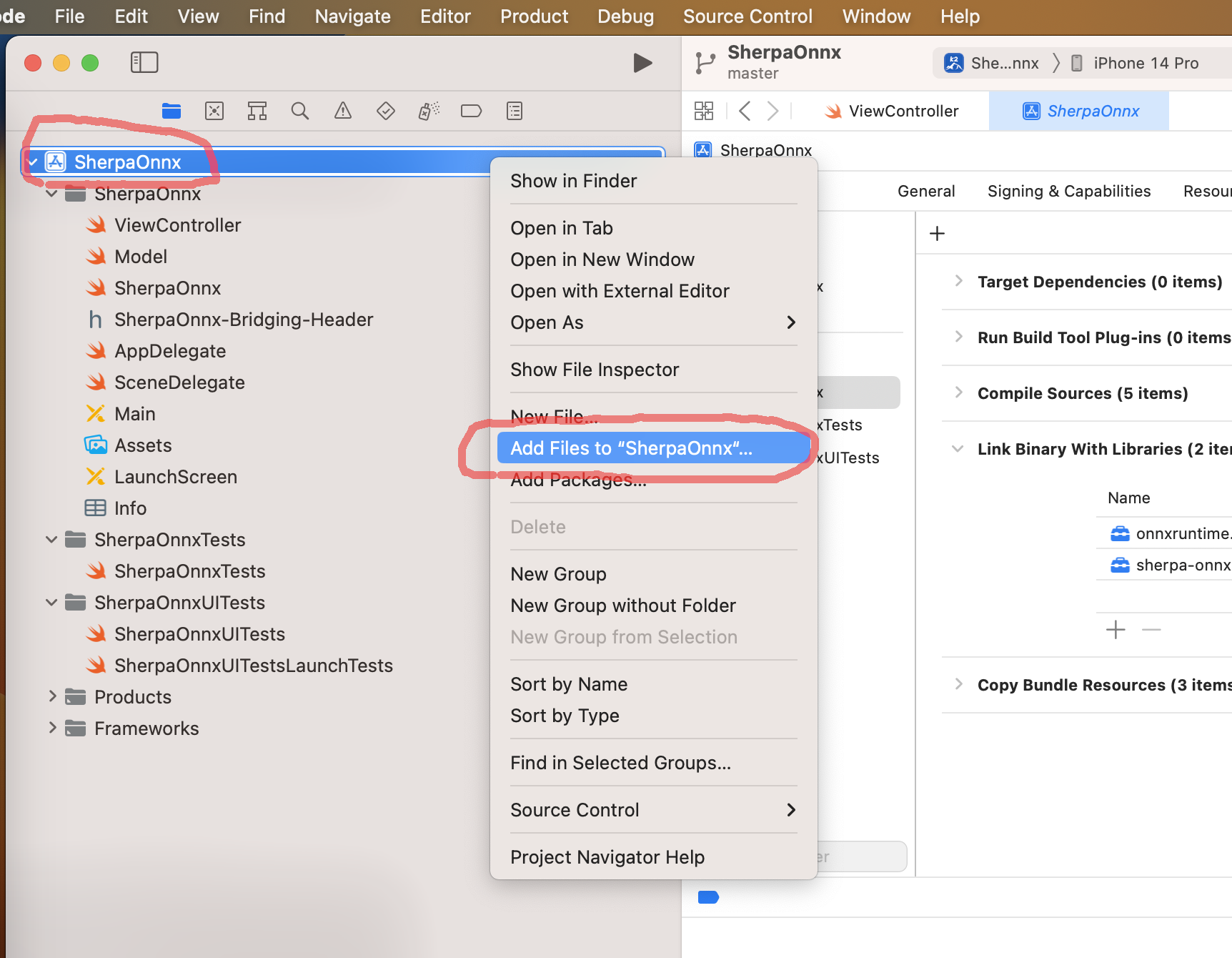Open the Source Control navigator icon
The height and width of the screenshot is (958, 1232).
(214, 111)
